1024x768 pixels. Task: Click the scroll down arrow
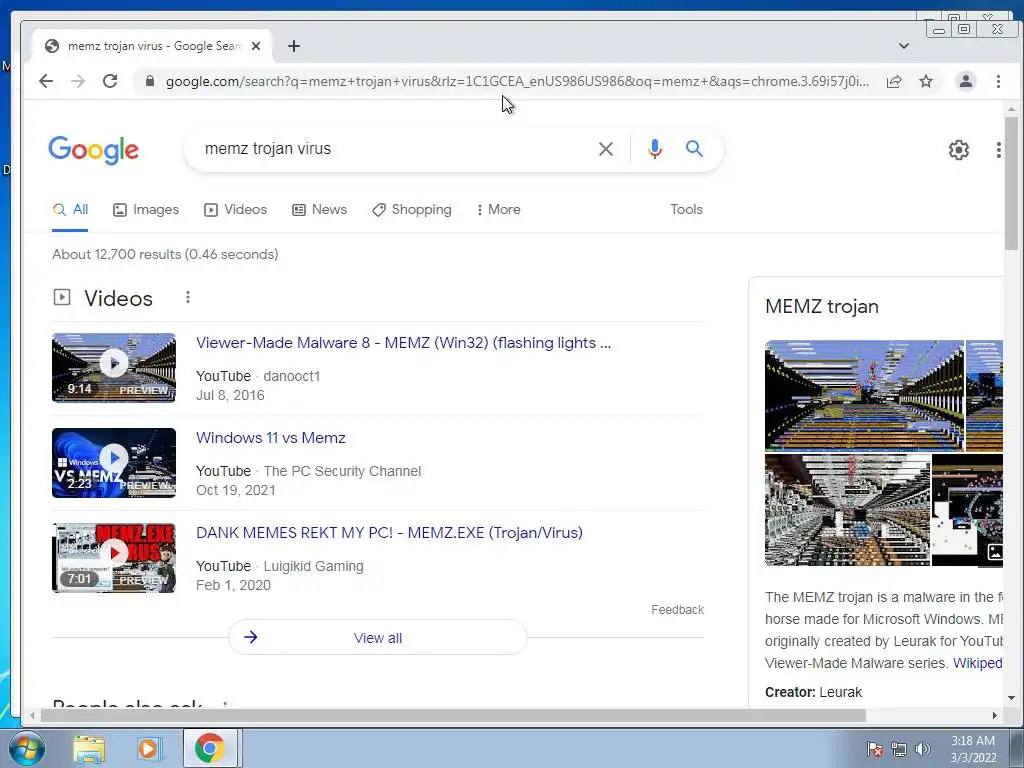1011,698
